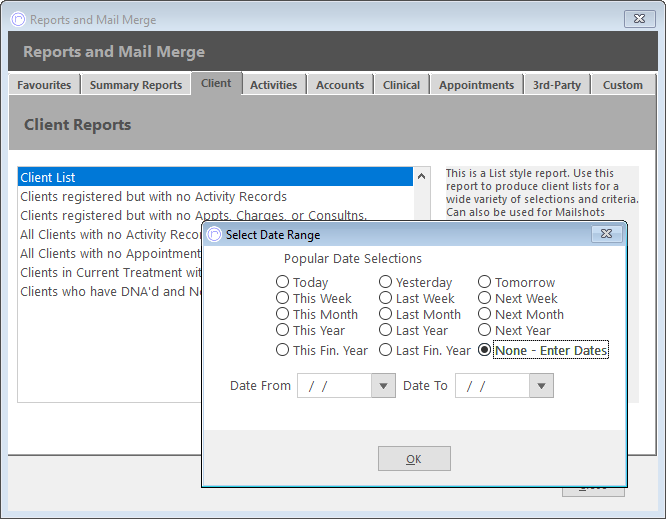Click the Reports and Mail Merge title icon
The width and height of the screenshot is (666, 519).
pos(18,19)
